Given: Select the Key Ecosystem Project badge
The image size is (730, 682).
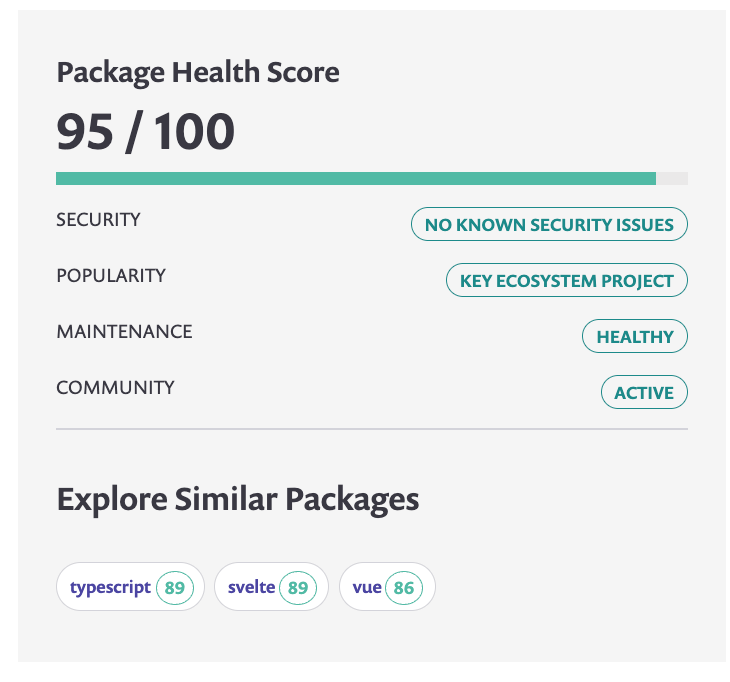Looking at the screenshot, I should coord(566,281).
